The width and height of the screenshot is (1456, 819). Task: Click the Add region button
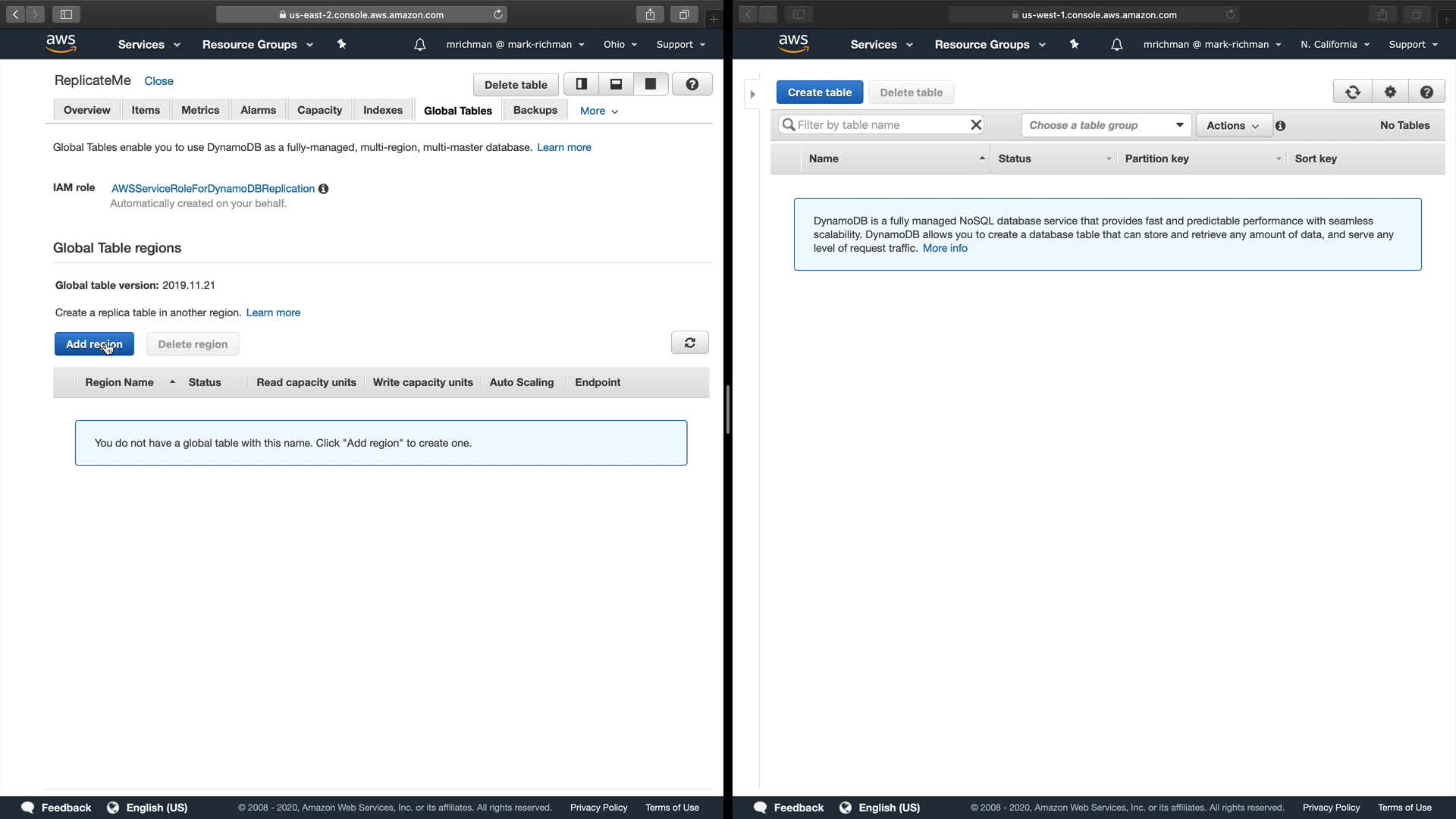(x=94, y=344)
